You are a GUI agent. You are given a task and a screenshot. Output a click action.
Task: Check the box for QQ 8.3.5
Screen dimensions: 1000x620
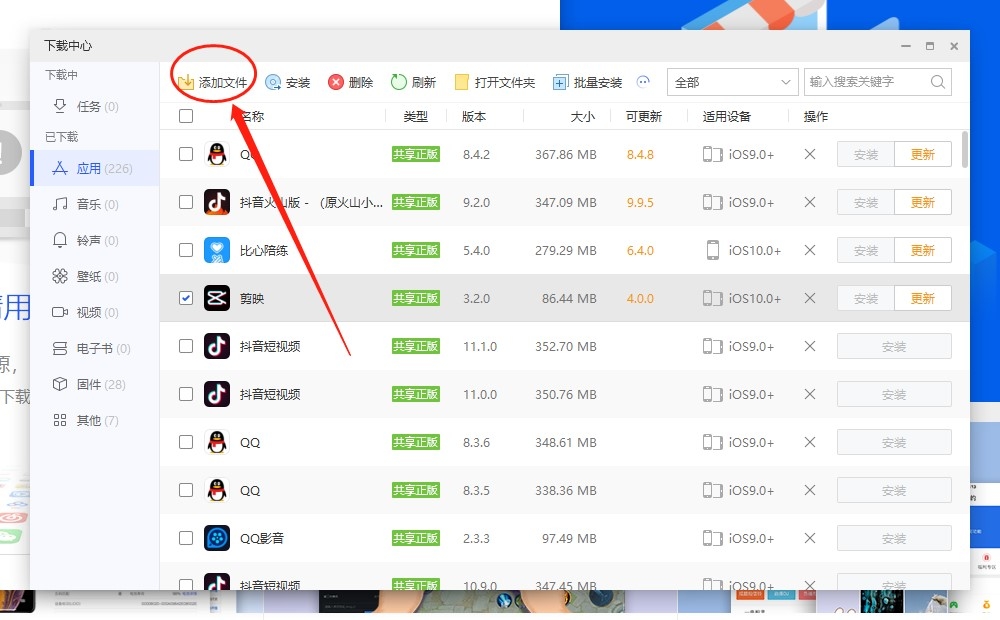(x=186, y=490)
